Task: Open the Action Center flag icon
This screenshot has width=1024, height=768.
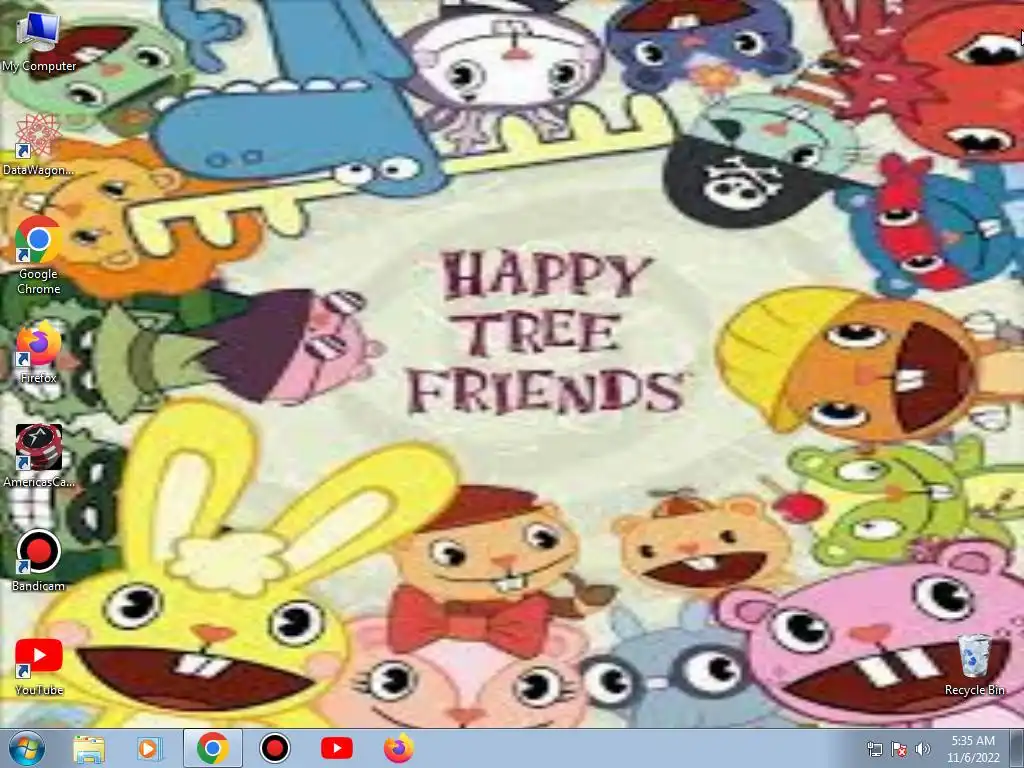Action: (899, 749)
